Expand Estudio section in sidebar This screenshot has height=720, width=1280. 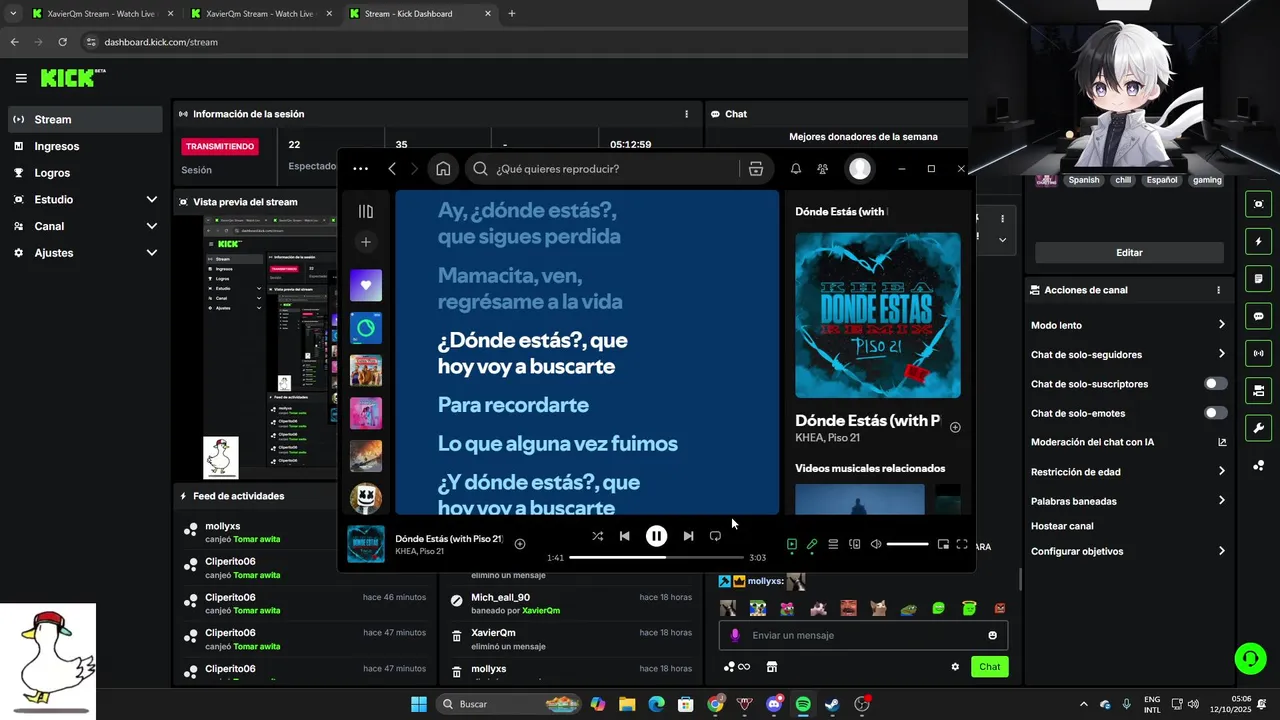(x=152, y=200)
